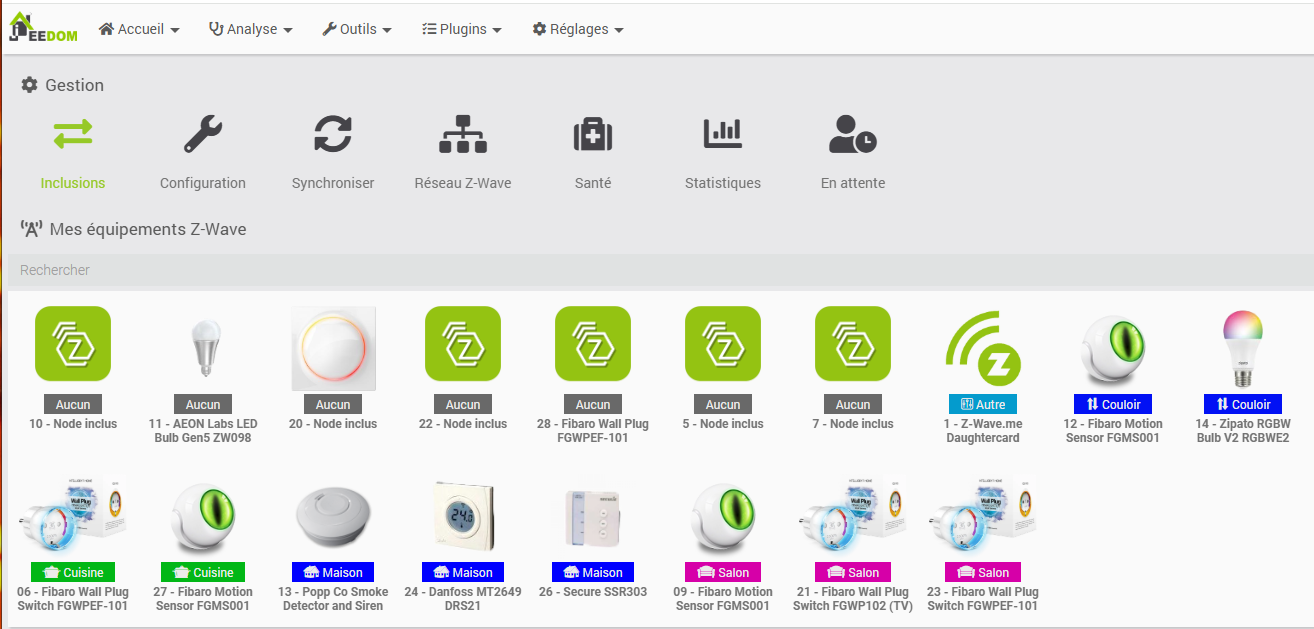Click Maison tag on Popp smoke detector
1314x629 pixels.
[333, 572]
